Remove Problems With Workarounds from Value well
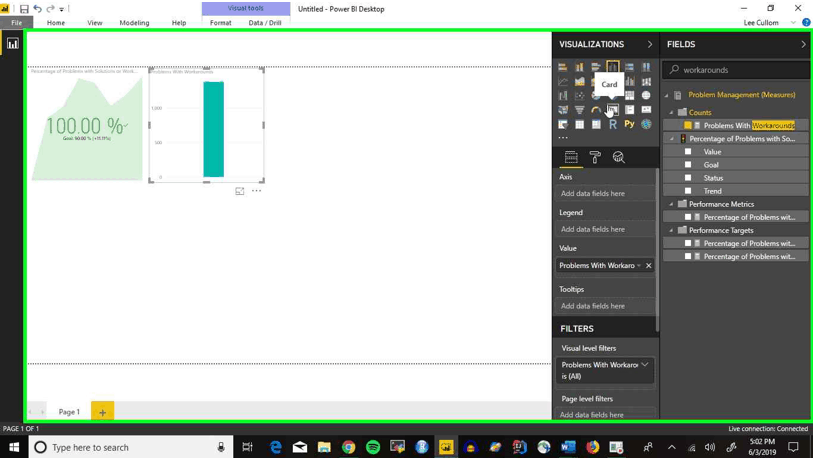The height and width of the screenshot is (458, 814). click(x=648, y=265)
